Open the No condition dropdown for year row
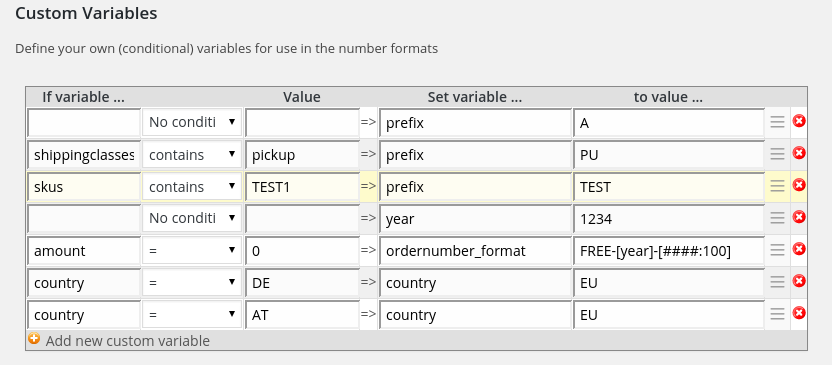This screenshot has width=832, height=365. click(x=192, y=218)
